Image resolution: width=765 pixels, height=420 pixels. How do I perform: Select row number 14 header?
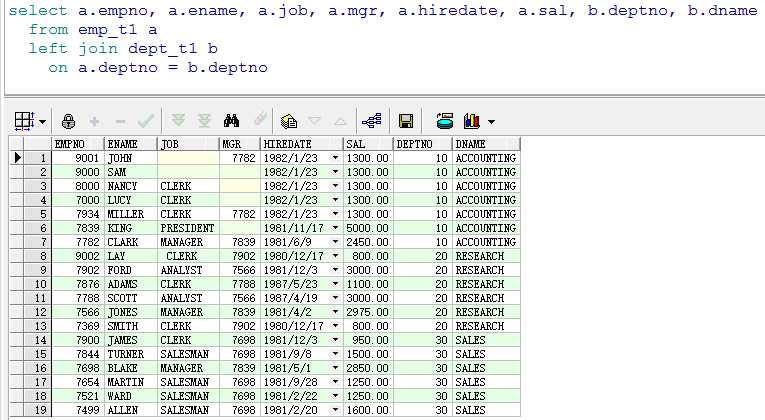(x=38, y=340)
